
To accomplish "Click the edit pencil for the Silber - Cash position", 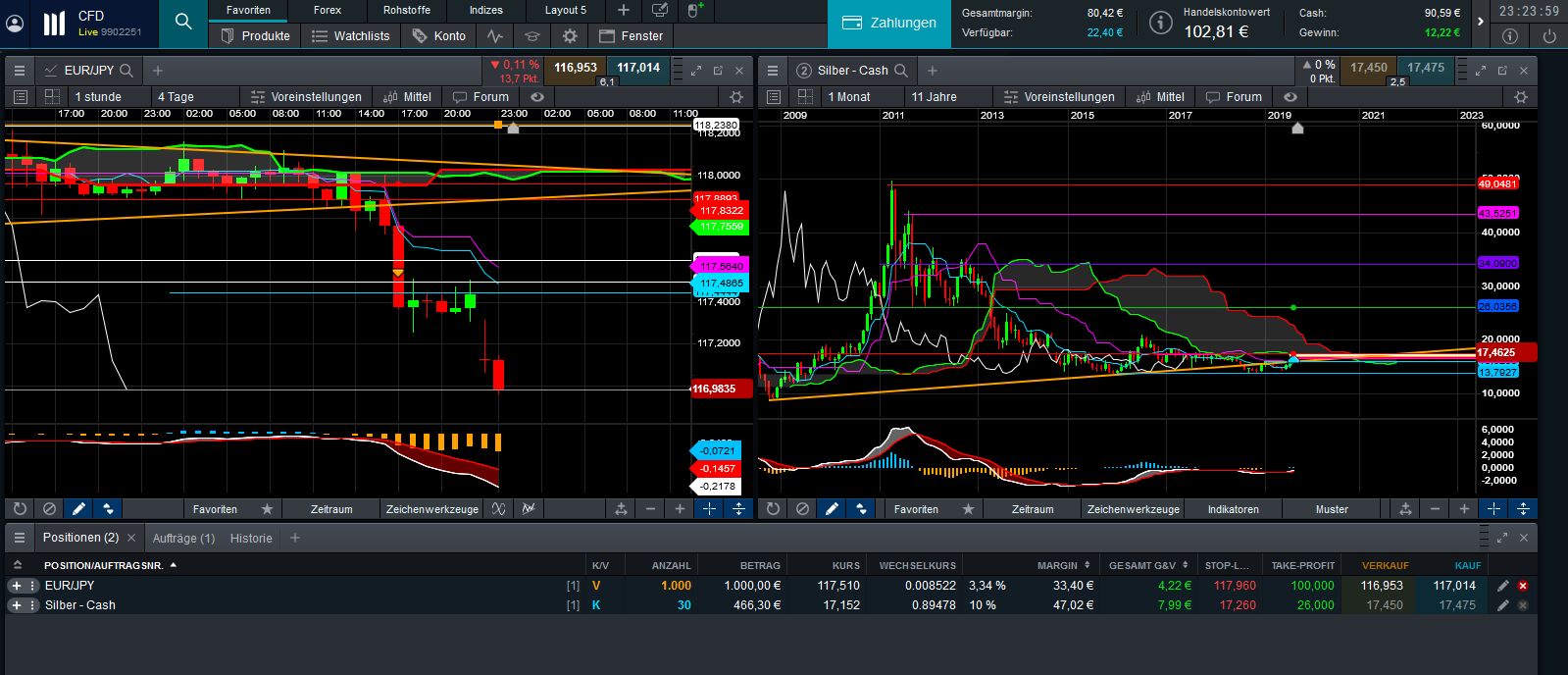I will pos(1502,605).
